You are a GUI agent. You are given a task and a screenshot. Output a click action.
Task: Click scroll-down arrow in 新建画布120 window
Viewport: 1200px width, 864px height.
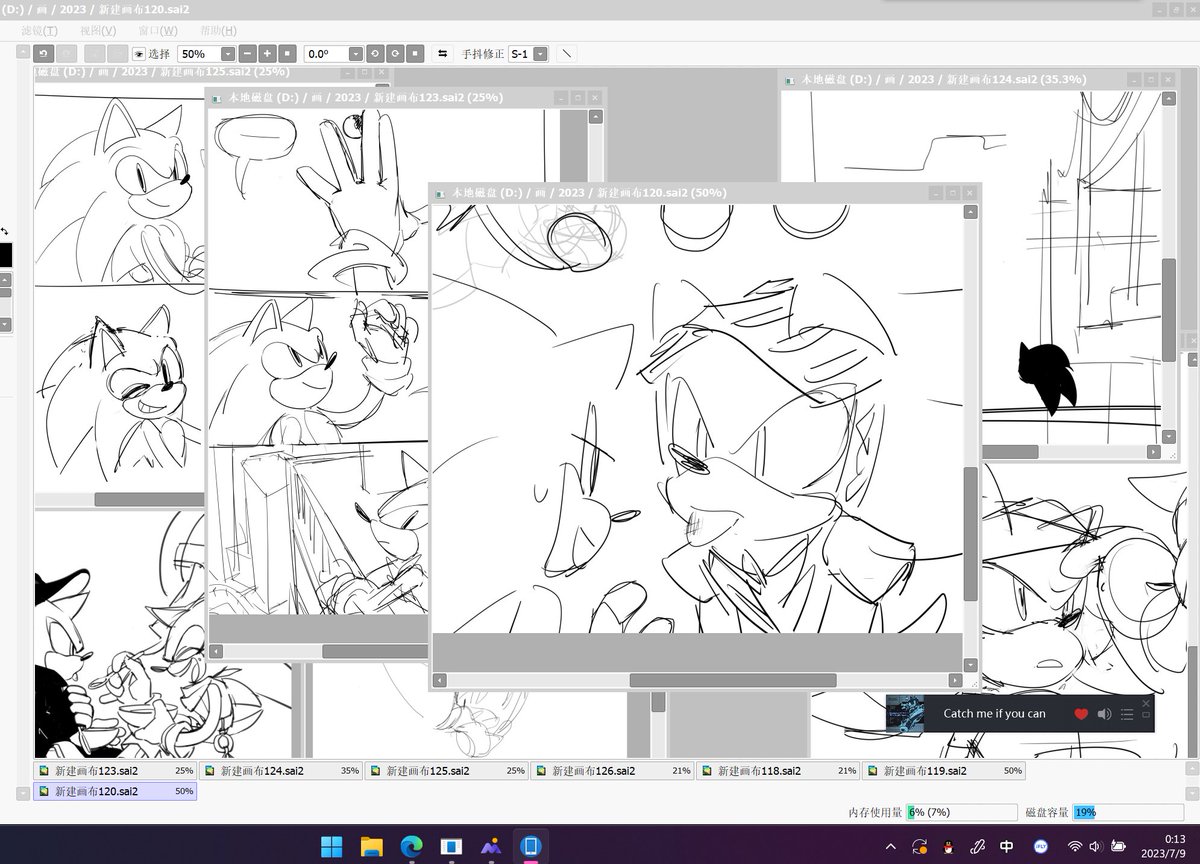(x=970, y=665)
